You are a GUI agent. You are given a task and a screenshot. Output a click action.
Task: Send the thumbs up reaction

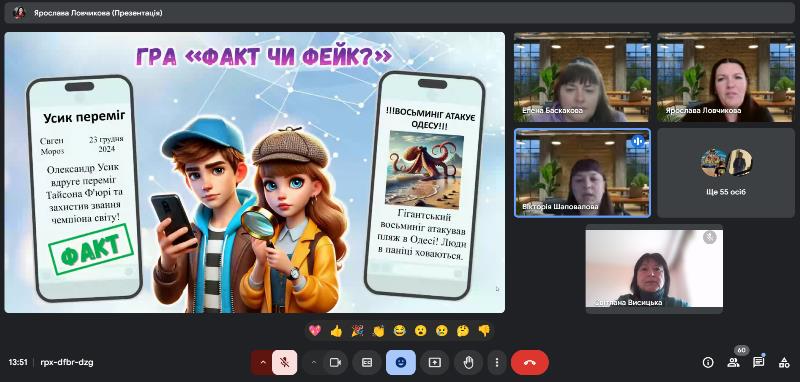[336, 331]
